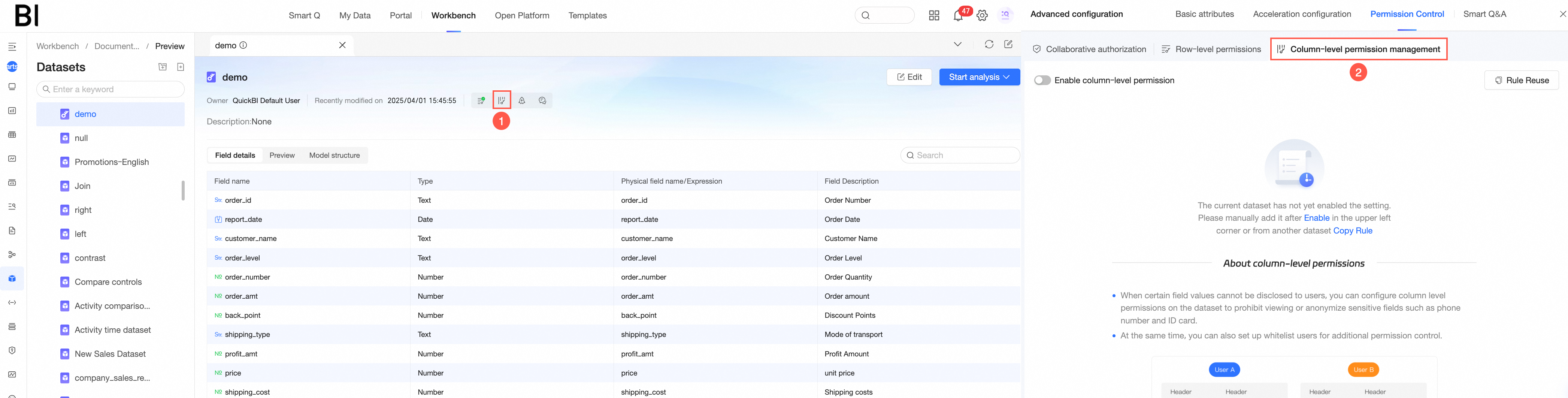Open the highlighted blue cube Datasets sidebar icon

tap(12, 279)
